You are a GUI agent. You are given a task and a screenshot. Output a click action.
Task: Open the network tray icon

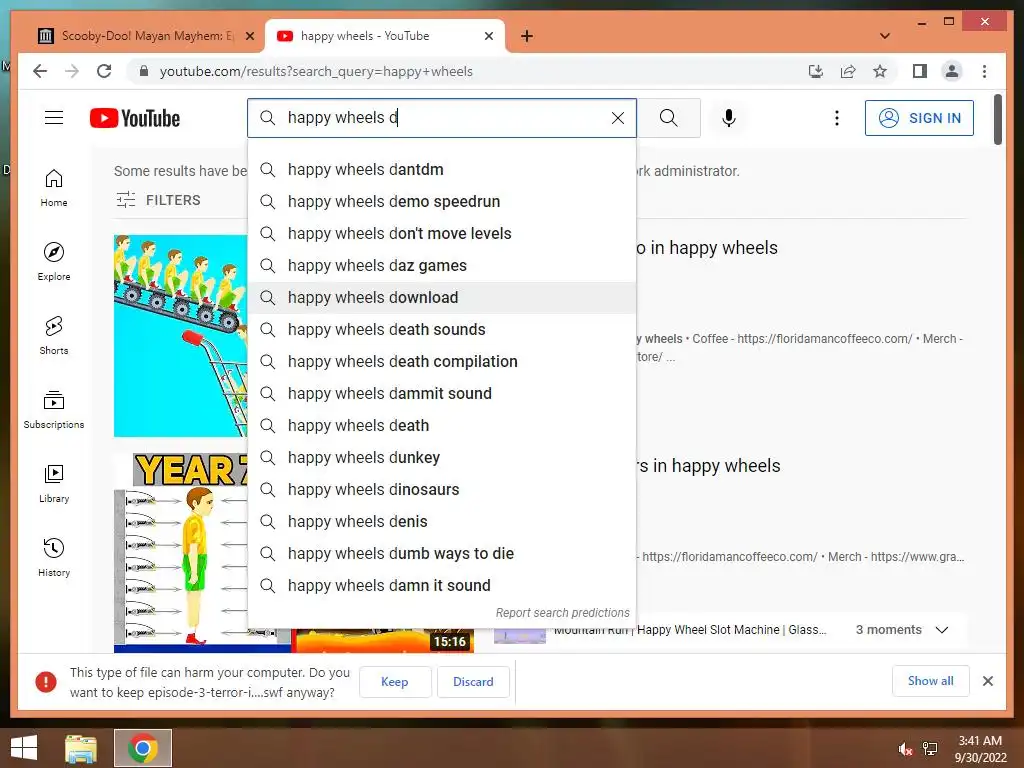[930, 749]
